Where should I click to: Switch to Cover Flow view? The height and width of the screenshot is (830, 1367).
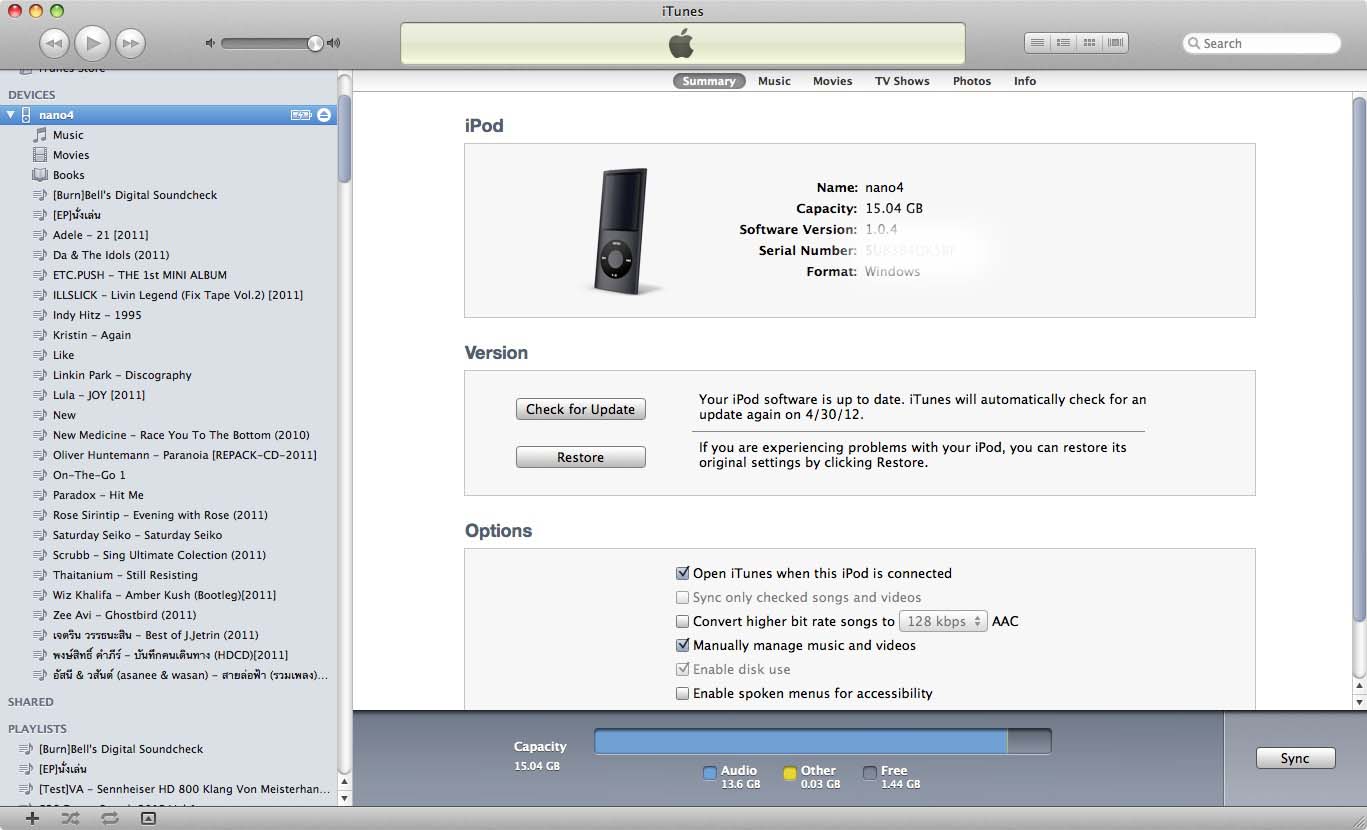(1115, 43)
